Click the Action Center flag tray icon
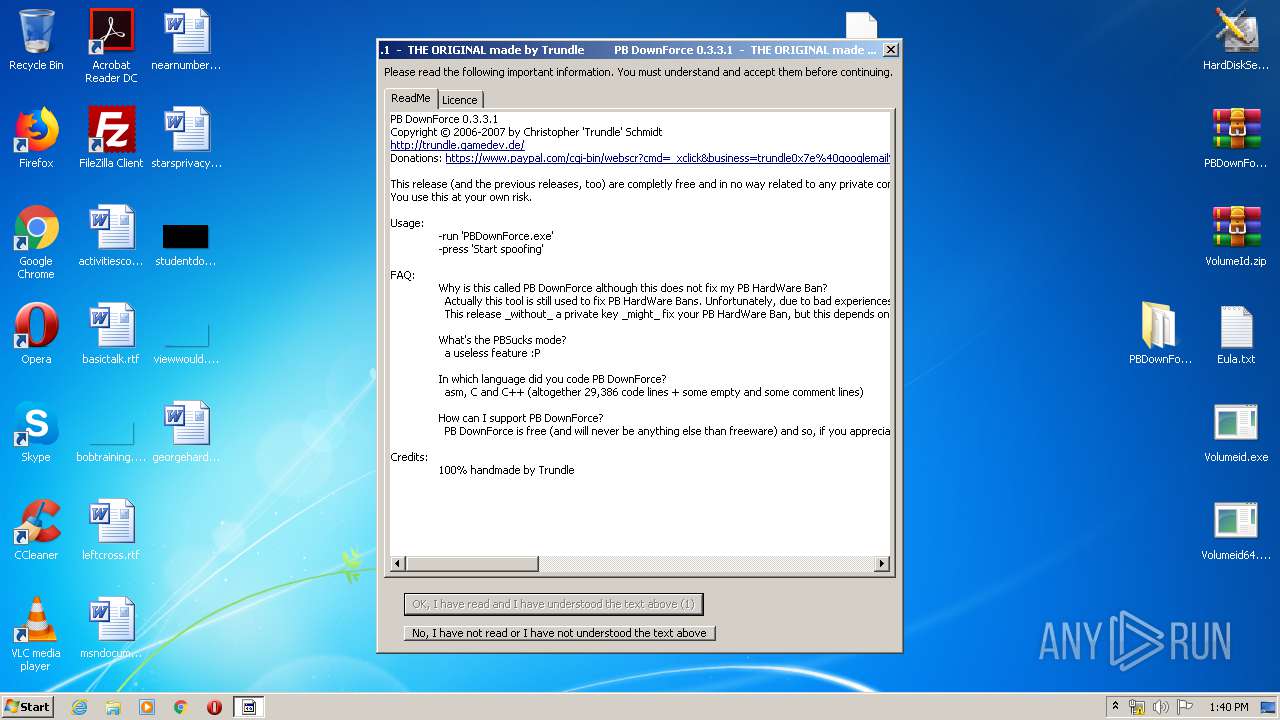This screenshot has width=1280, height=720. click(x=1185, y=707)
